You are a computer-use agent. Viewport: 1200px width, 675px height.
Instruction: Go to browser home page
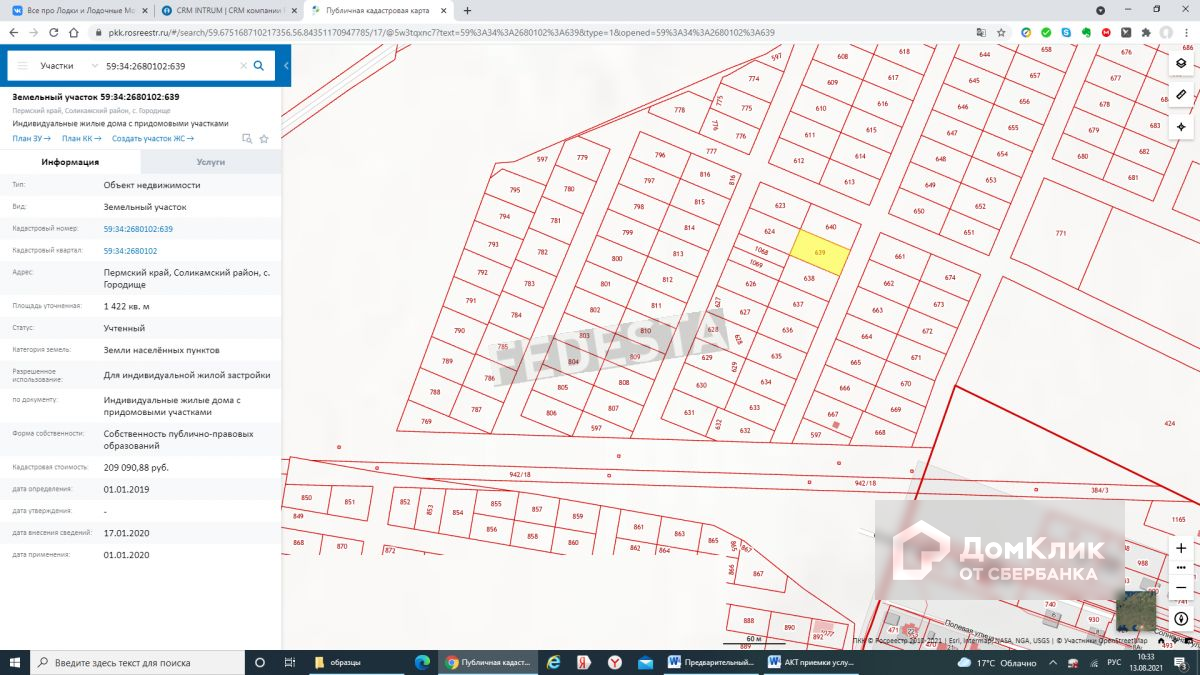coord(74,32)
